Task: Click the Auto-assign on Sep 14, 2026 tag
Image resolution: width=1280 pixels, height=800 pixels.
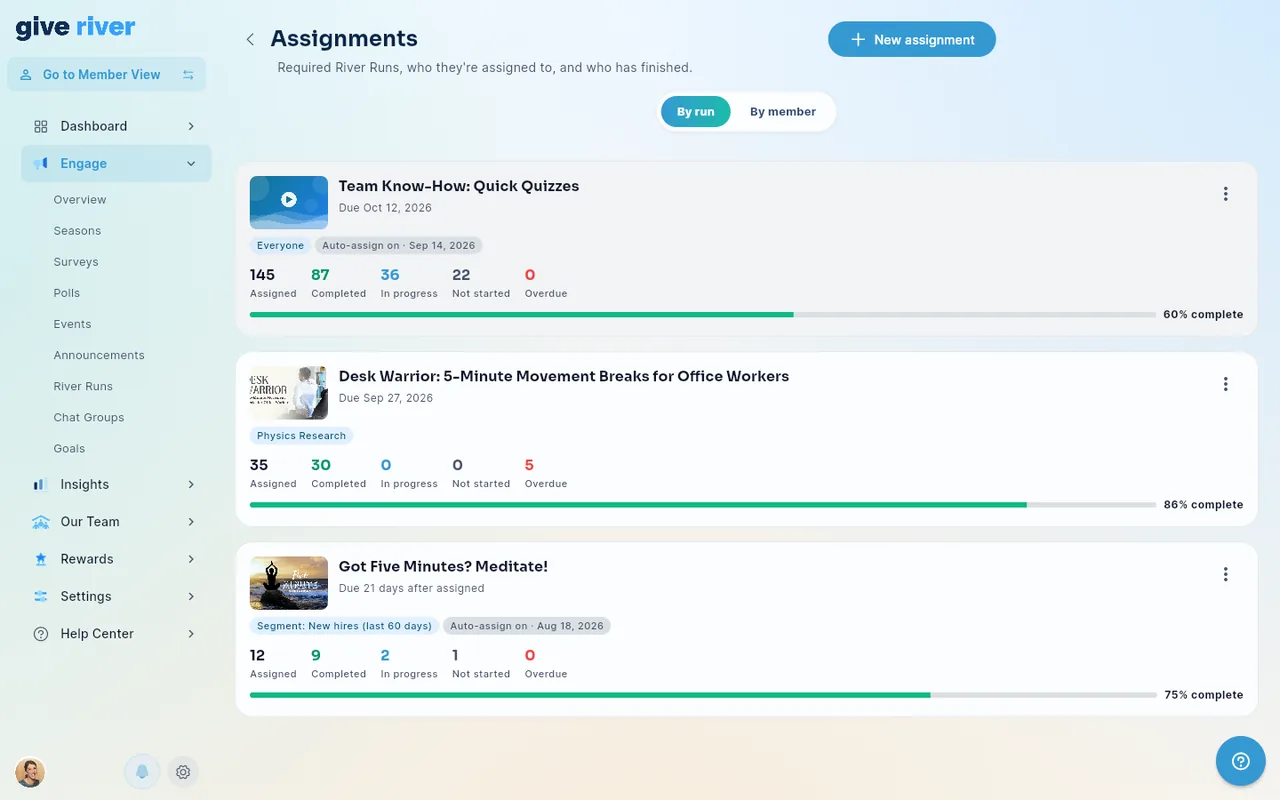Action: (398, 245)
